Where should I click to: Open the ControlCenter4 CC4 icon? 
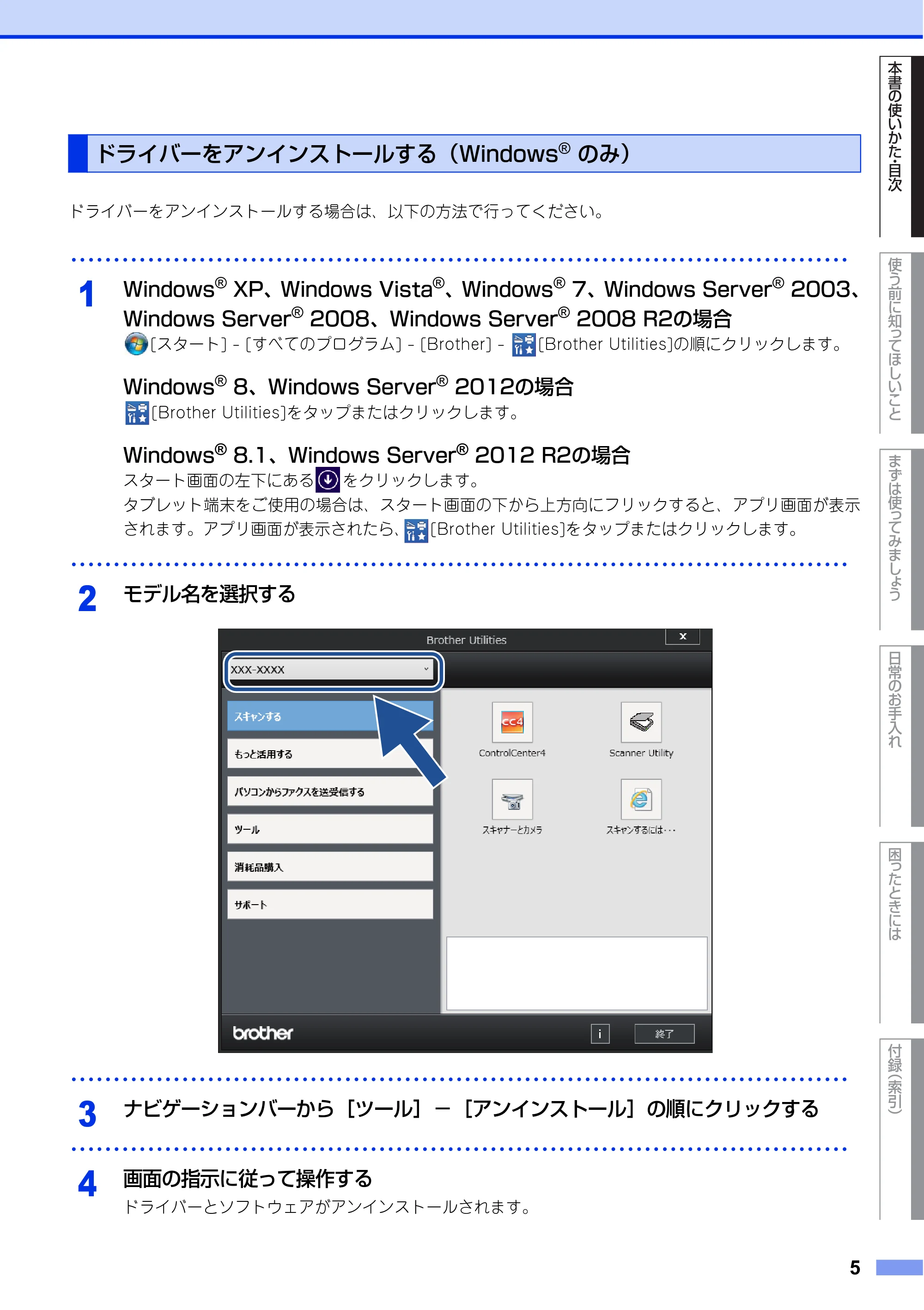[x=512, y=722]
